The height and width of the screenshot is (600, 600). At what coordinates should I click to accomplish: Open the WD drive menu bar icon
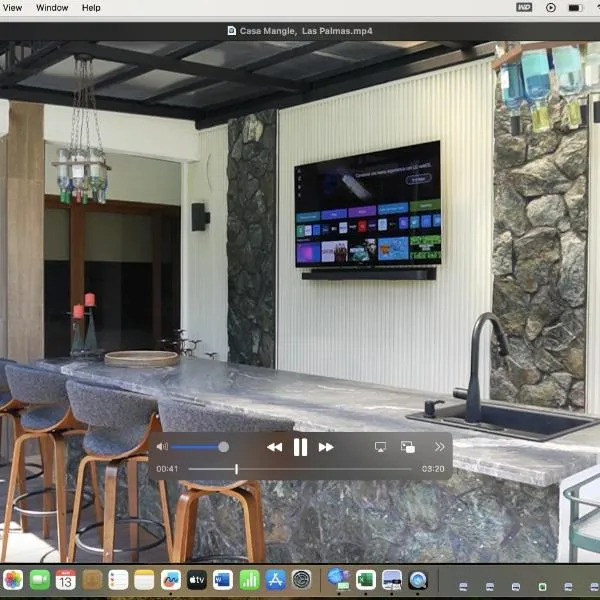[x=523, y=8]
